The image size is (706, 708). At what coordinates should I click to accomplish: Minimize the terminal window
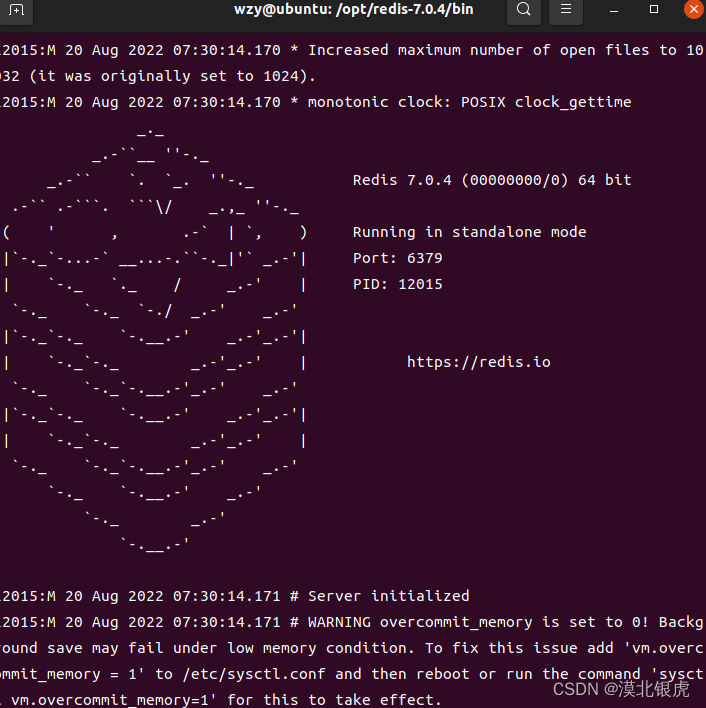[x=613, y=10]
